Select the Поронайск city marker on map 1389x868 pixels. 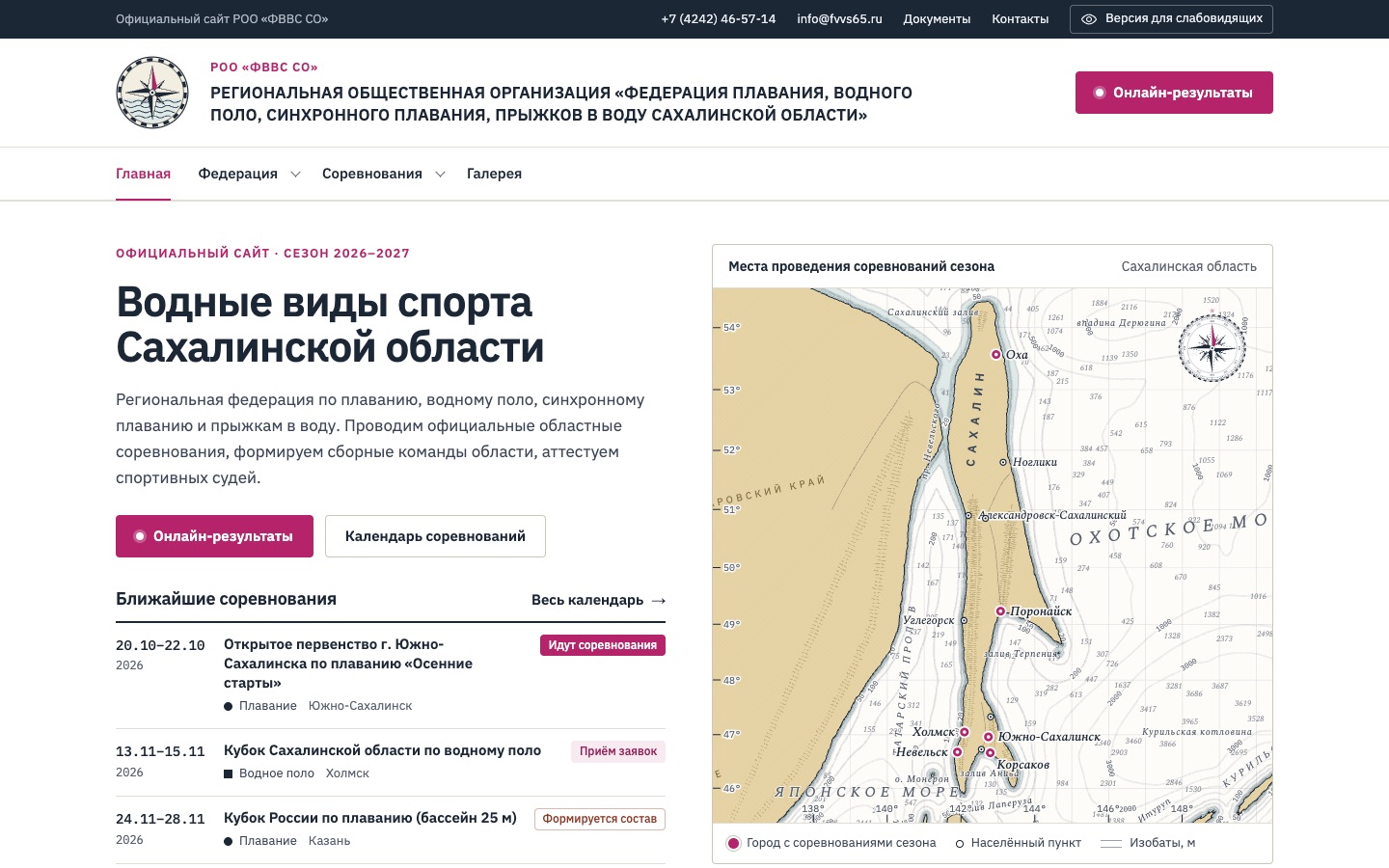[x=1000, y=610]
